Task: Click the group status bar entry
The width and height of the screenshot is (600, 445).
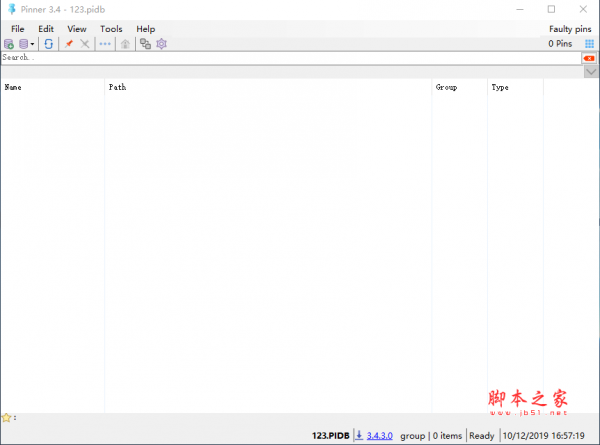Action: 412,436
